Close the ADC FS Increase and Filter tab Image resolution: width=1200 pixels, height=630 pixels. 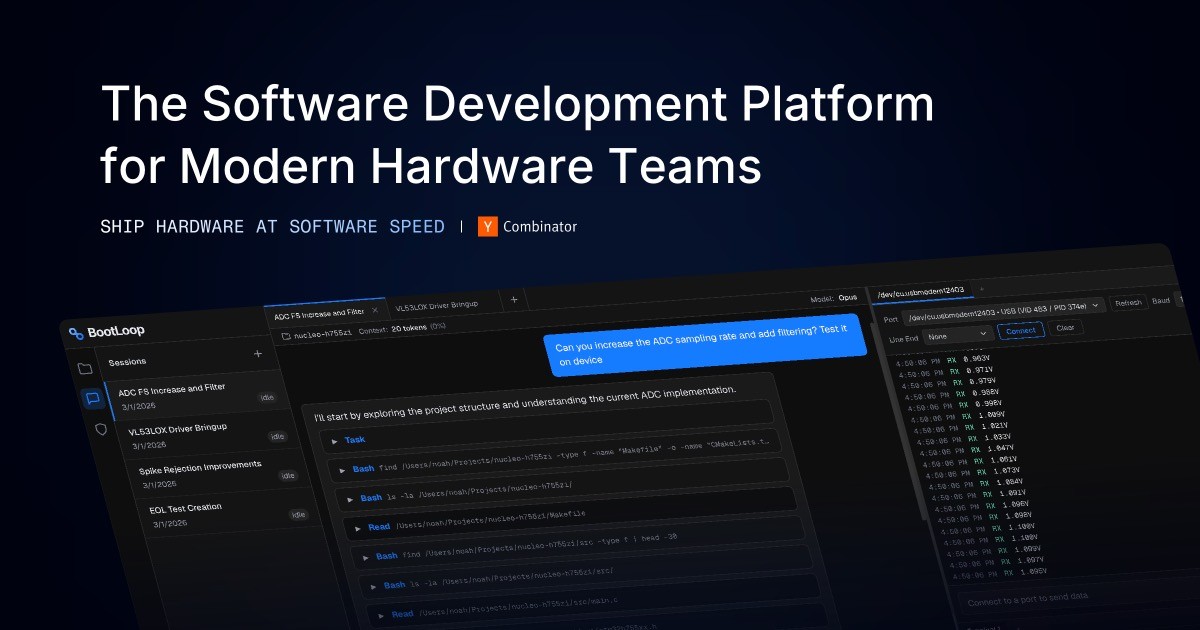click(374, 310)
